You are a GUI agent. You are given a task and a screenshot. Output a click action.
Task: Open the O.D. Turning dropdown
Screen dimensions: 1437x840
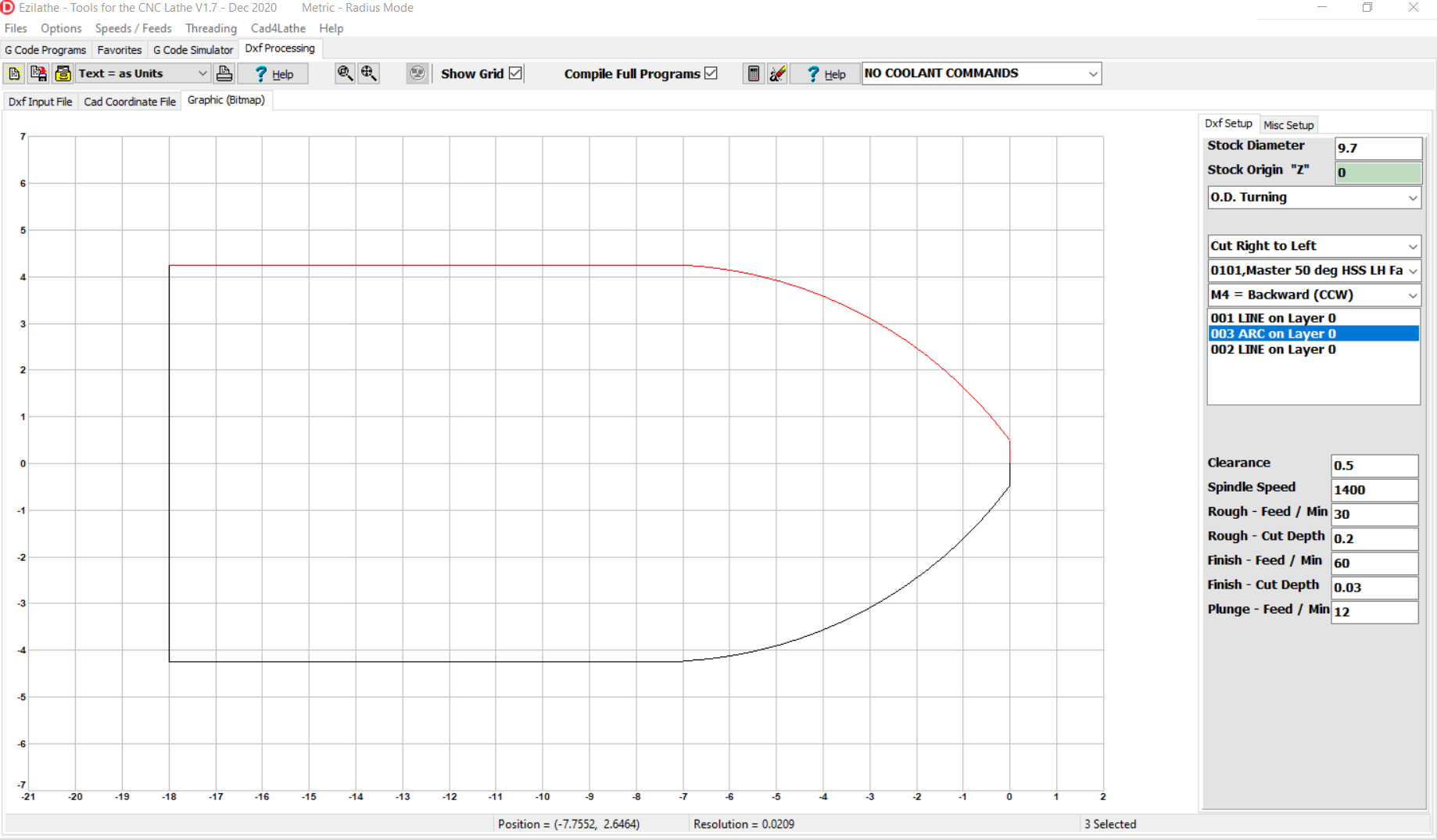1313,198
